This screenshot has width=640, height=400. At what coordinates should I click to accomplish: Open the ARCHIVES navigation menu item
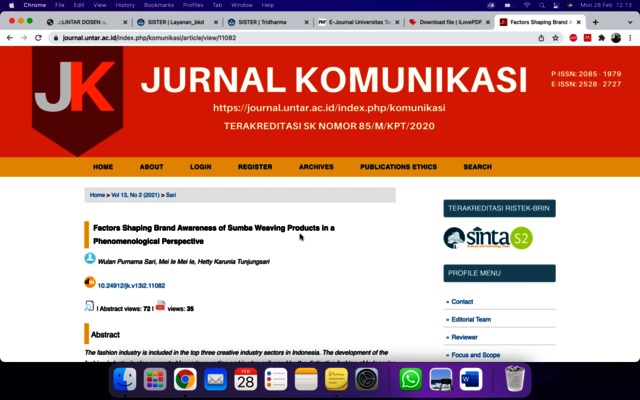(x=316, y=167)
